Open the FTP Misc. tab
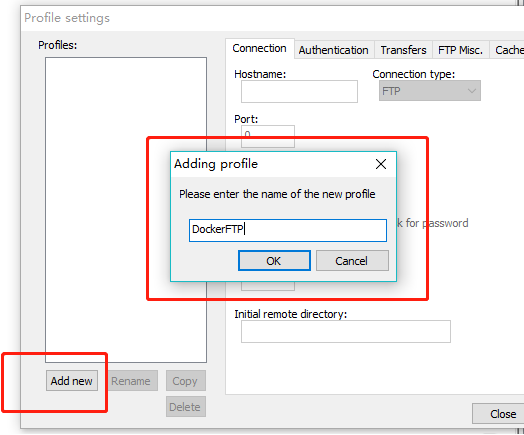This screenshot has width=524, height=435. 461,50
